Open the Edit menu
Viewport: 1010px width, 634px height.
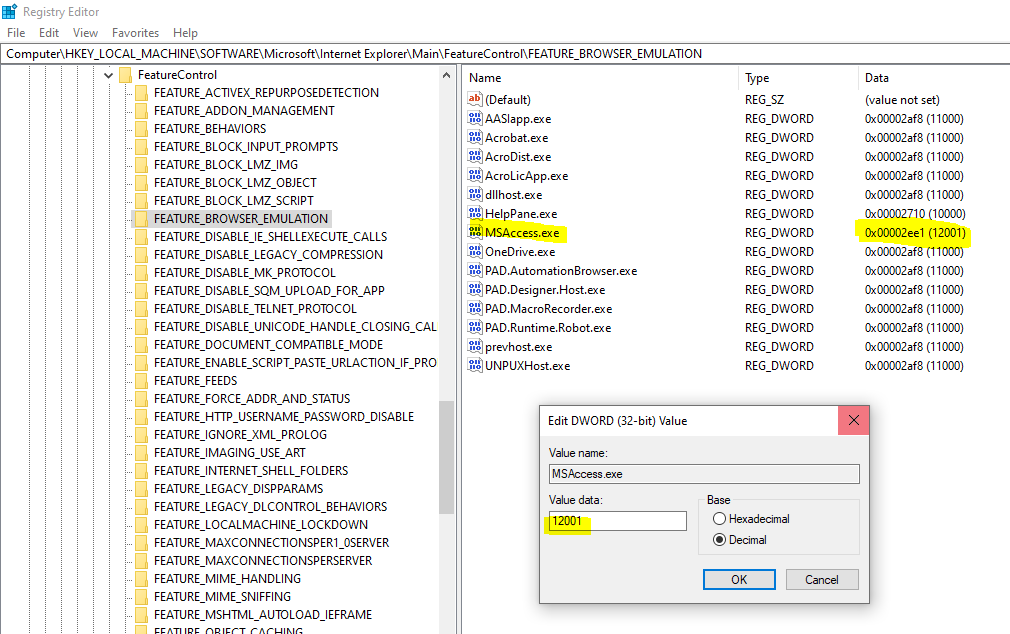(49, 33)
